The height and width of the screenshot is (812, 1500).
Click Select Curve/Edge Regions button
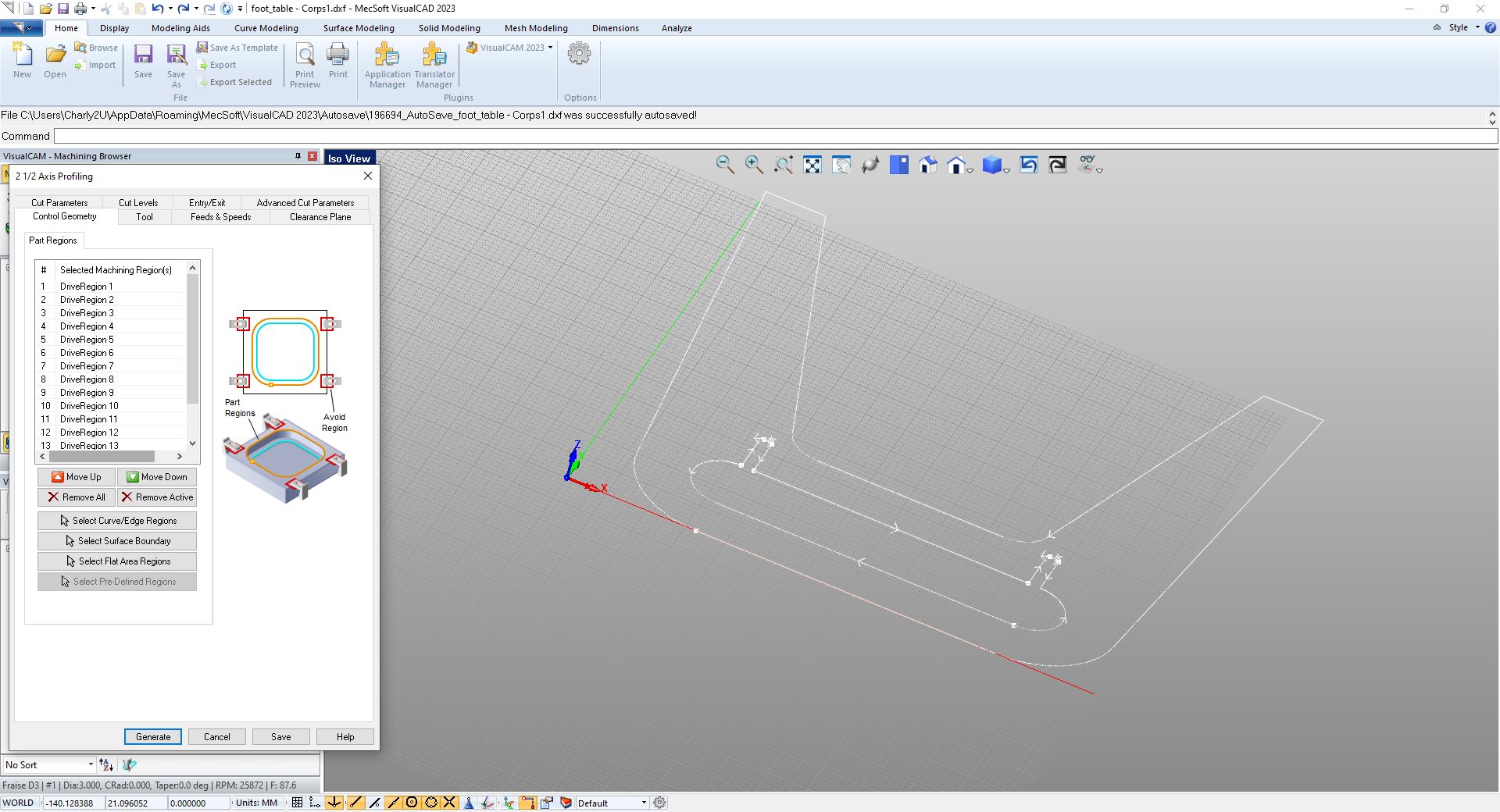(117, 521)
